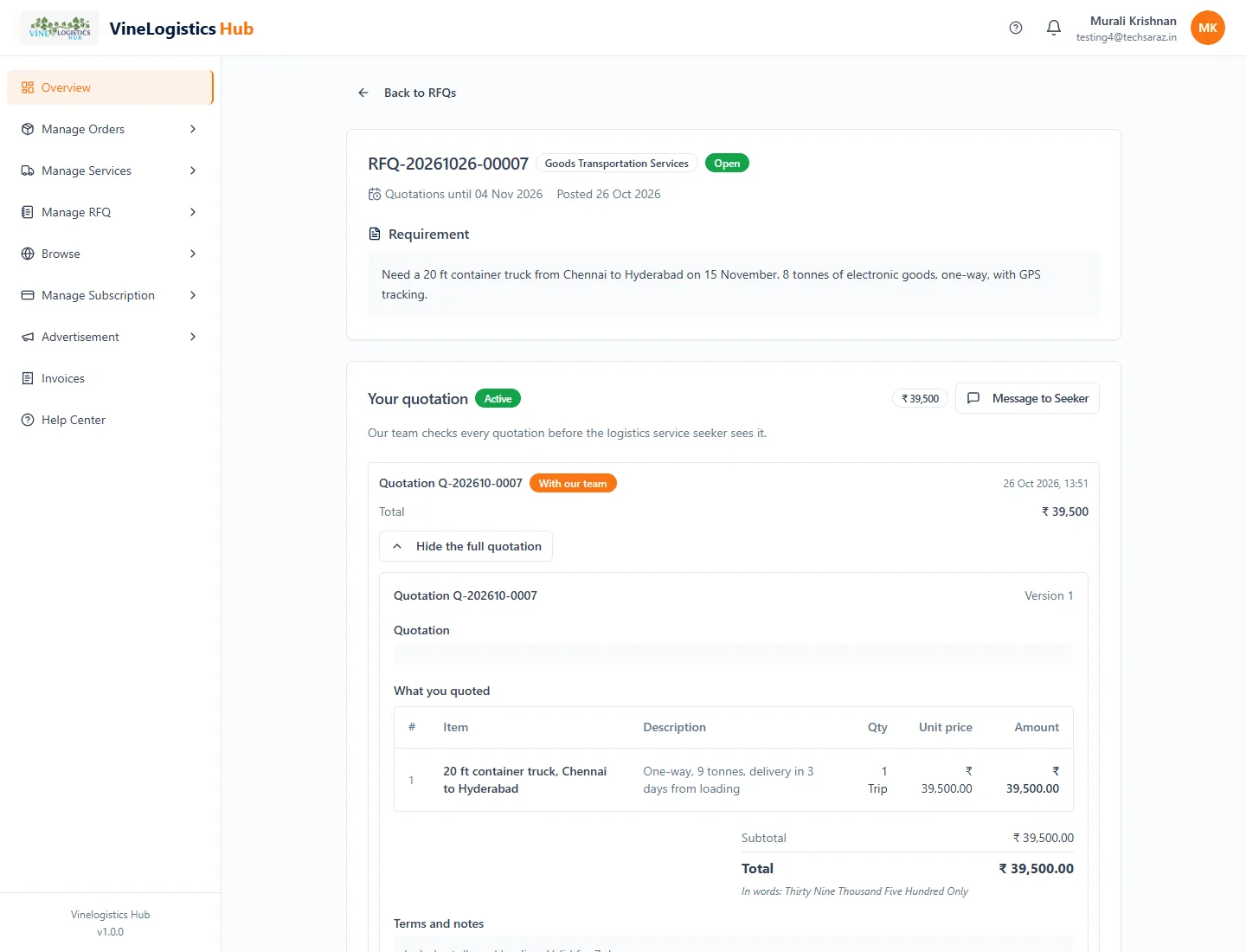
Task: Click the Subtotal value ₹ 39,500.00
Action: click(x=1043, y=838)
